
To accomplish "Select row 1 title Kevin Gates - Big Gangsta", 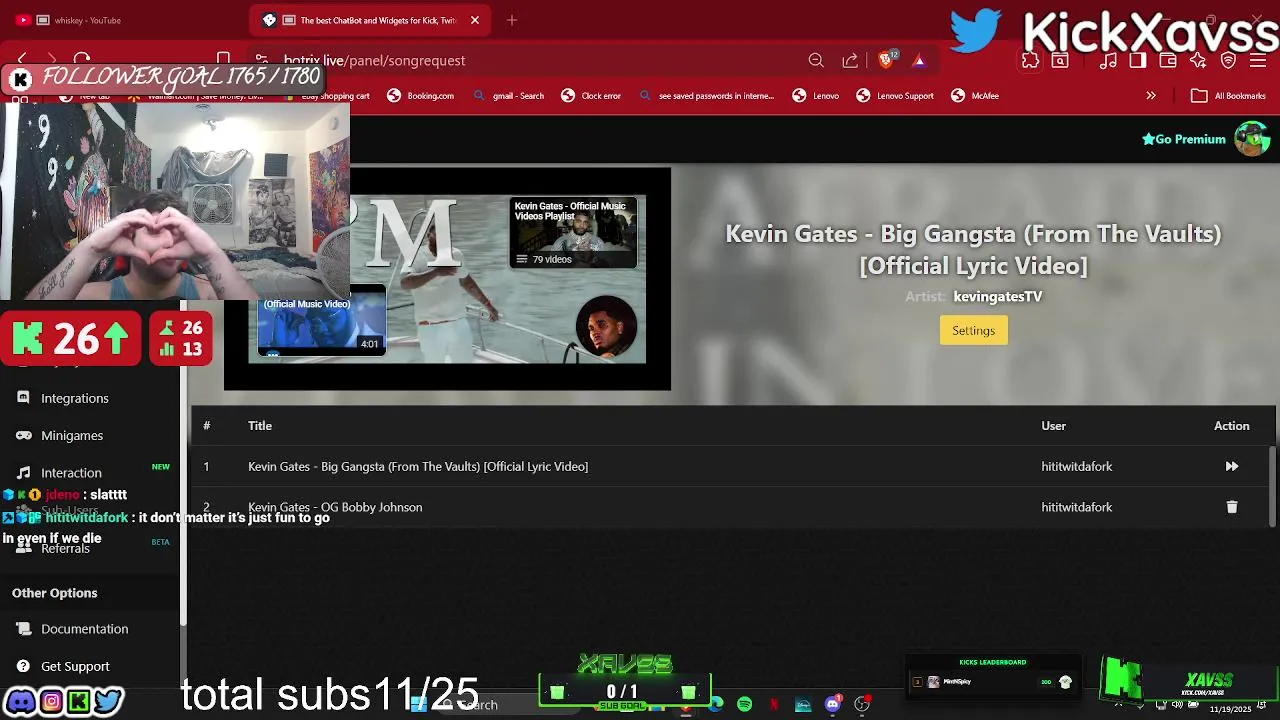I will [x=418, y=466].
